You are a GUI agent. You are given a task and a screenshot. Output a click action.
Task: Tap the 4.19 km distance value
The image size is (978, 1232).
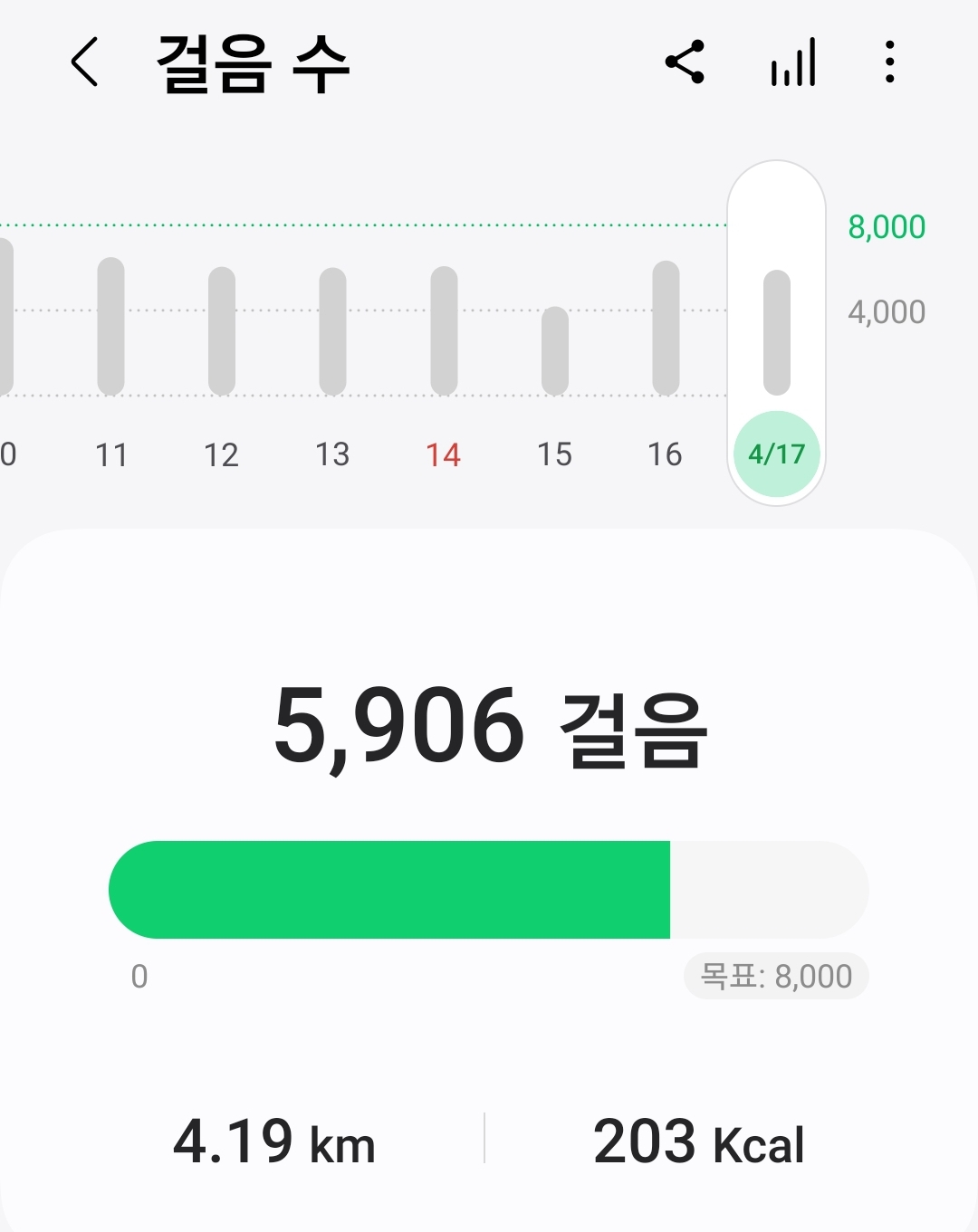pos(274,1142)
